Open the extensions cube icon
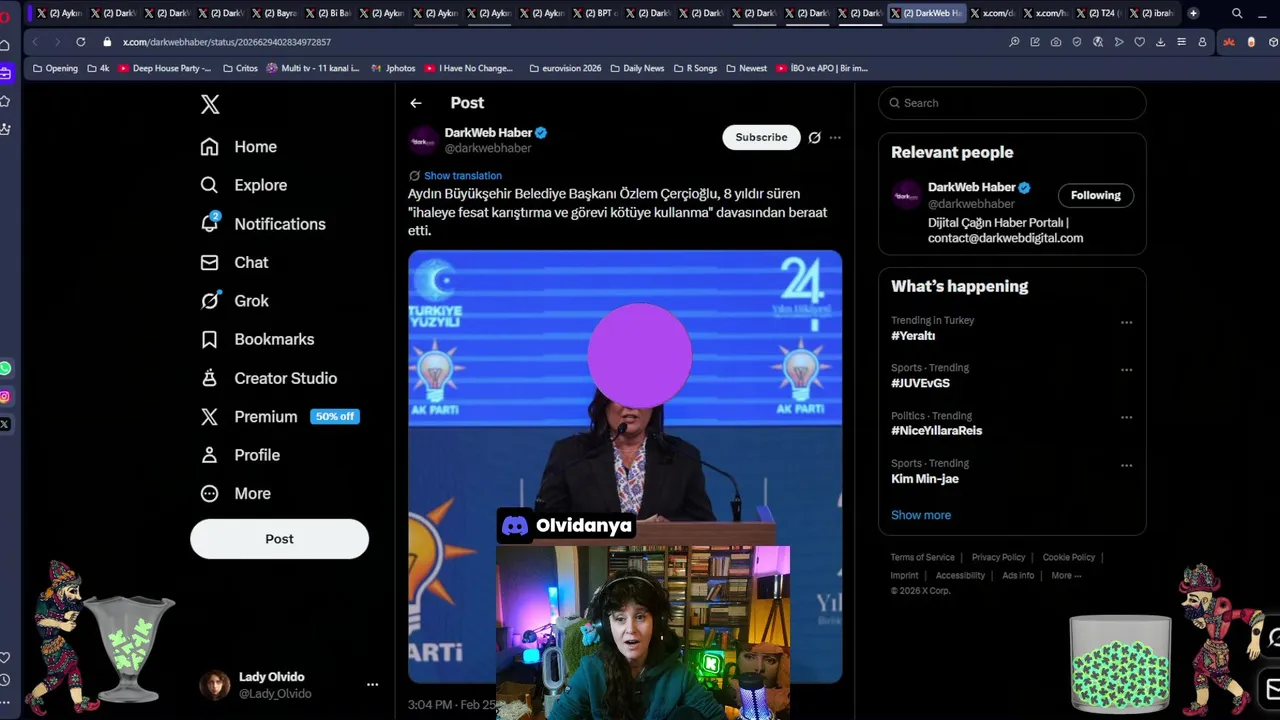1280x720 pixels. pos(1273,42)
